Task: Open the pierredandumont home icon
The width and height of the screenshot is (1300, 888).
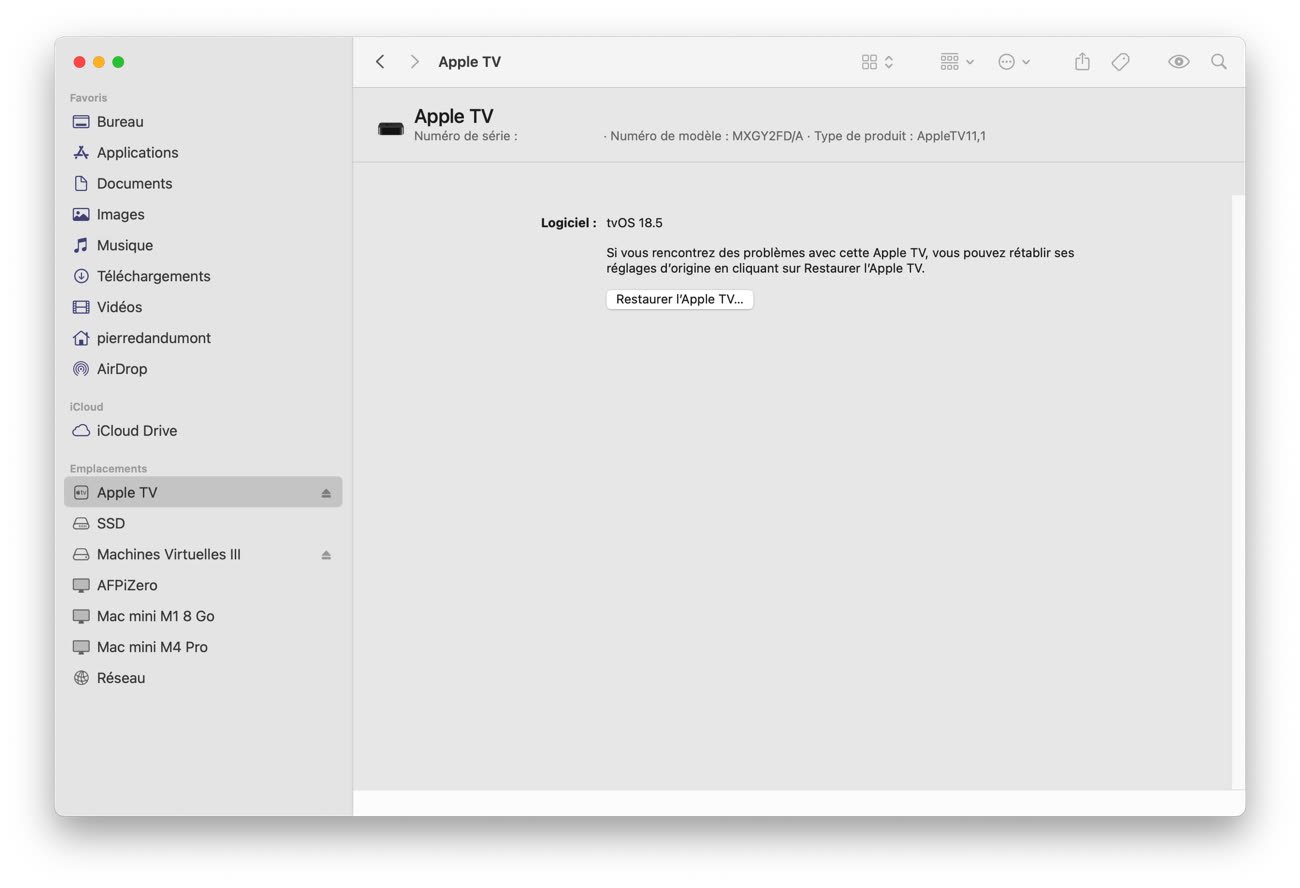Action: click(81, 339)
